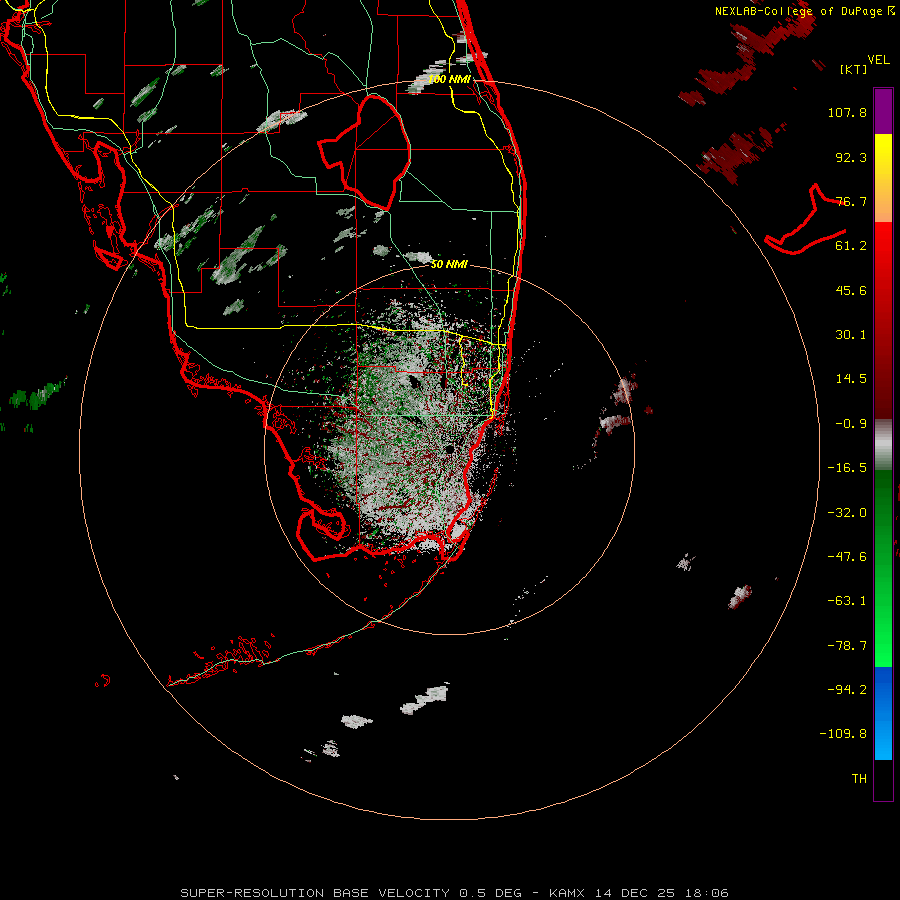This screenshot has width=900, height=900.
Task: Click the KAMX station identifier in caption
Action: pyautogui.click(x=567, y=893)
